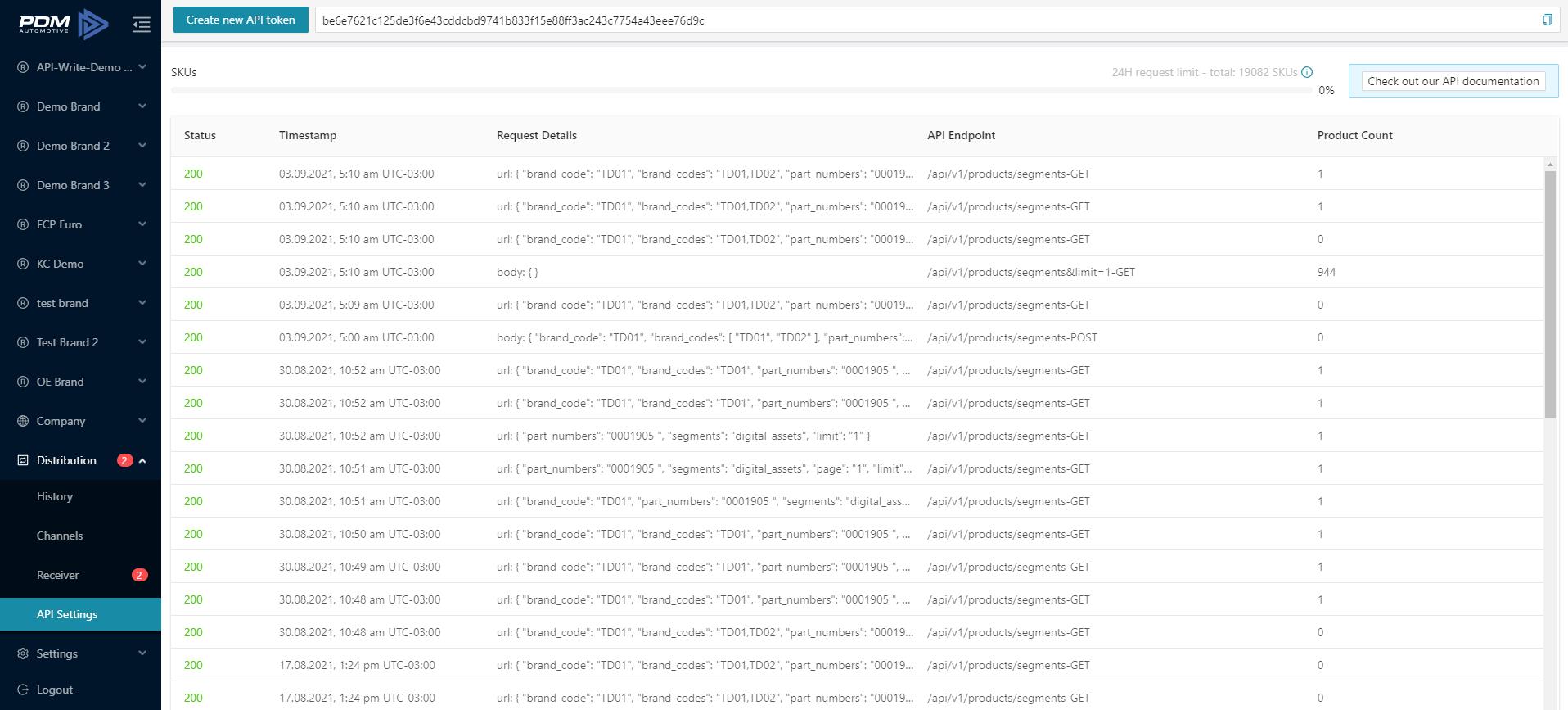Click the registered icon beside FCP Euro
This screenshot has height=710, width=1568.
point(23,224)
